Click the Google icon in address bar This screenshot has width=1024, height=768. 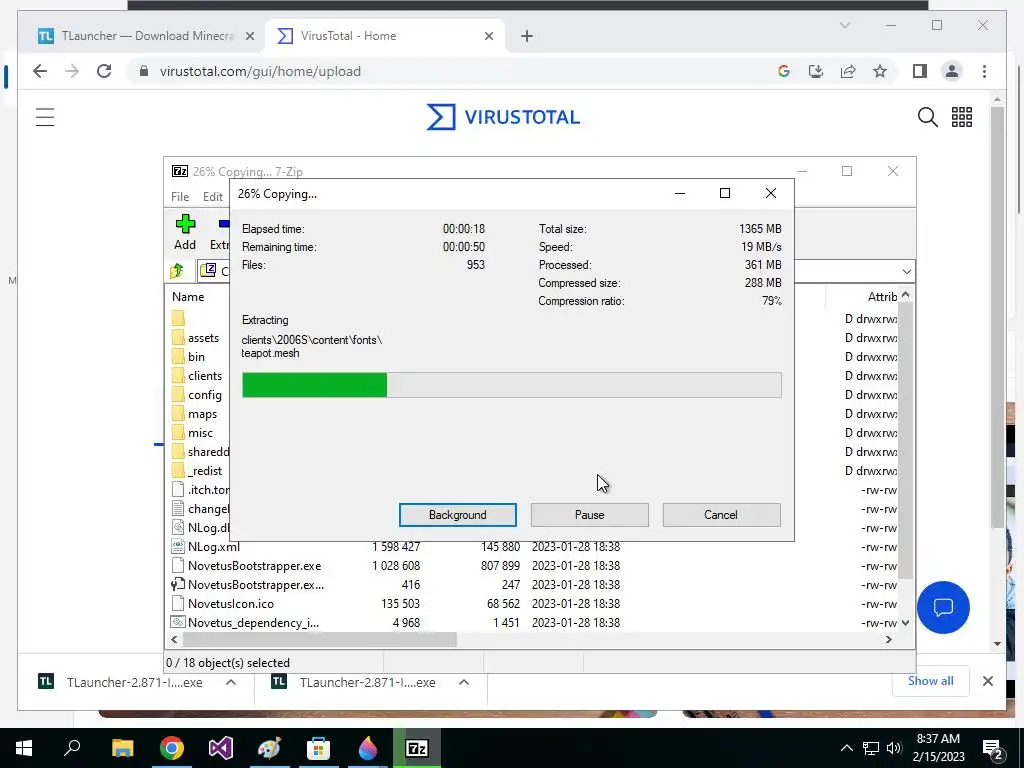(x=784, y=71)
